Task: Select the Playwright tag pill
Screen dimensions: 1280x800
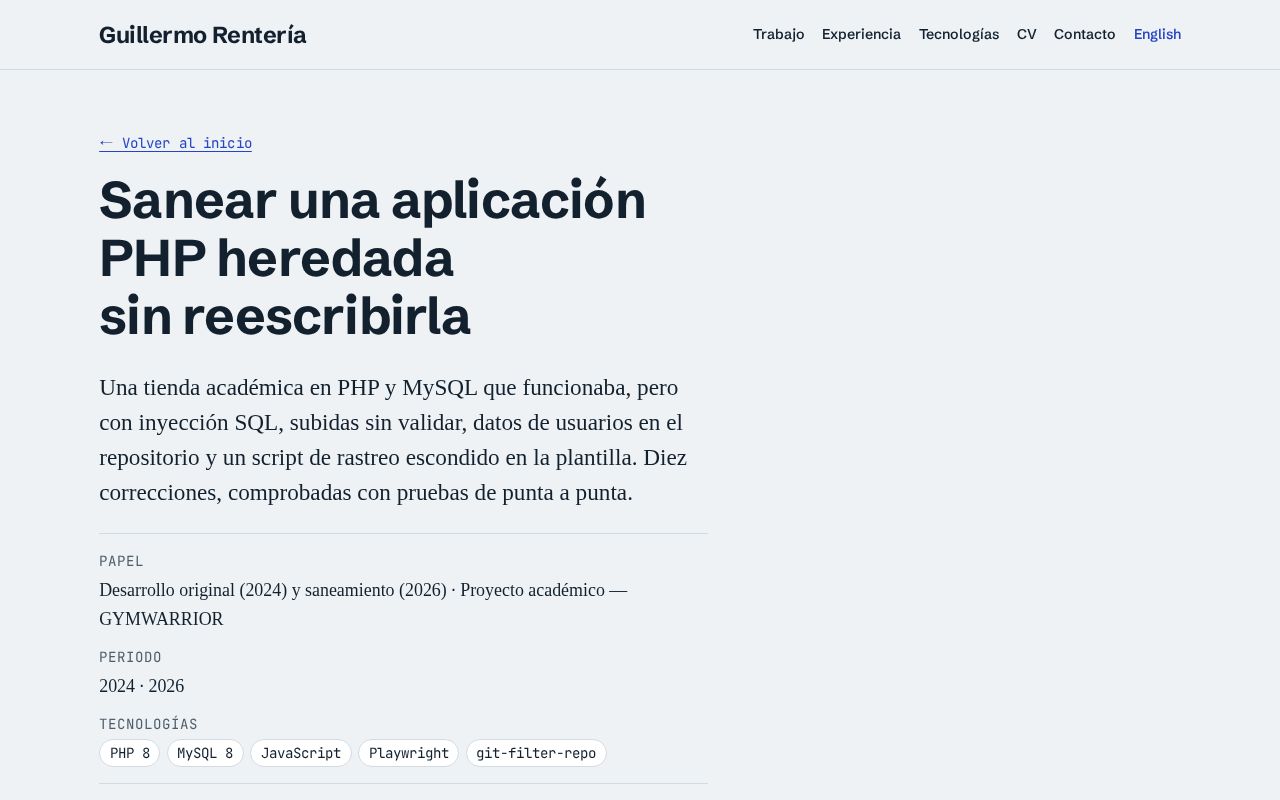Action: (409, 753)
